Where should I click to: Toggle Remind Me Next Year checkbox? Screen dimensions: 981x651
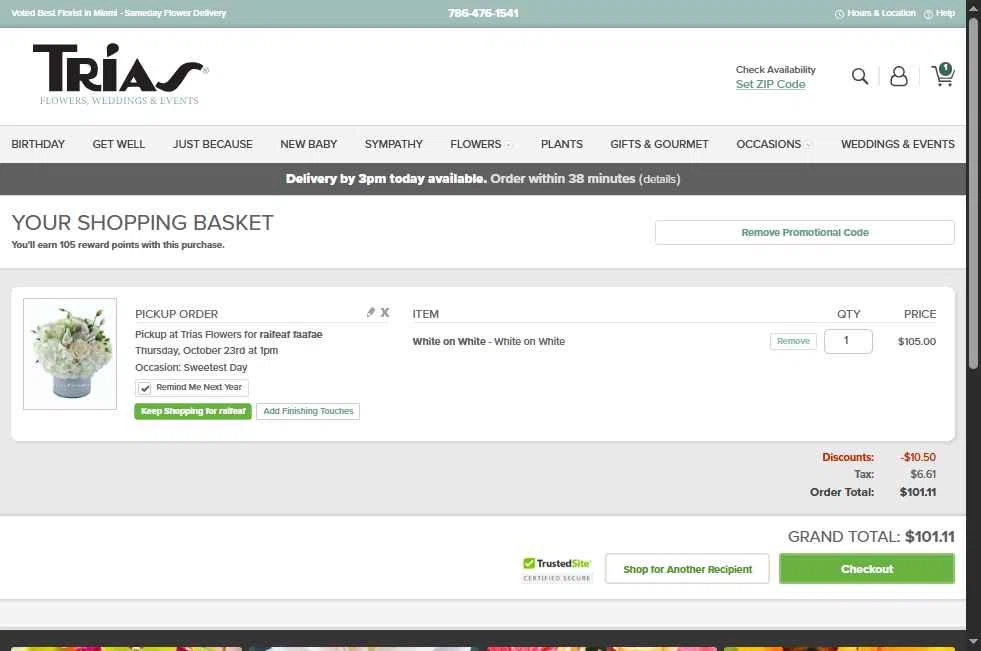pyautogui.click(x=145, y=388)
